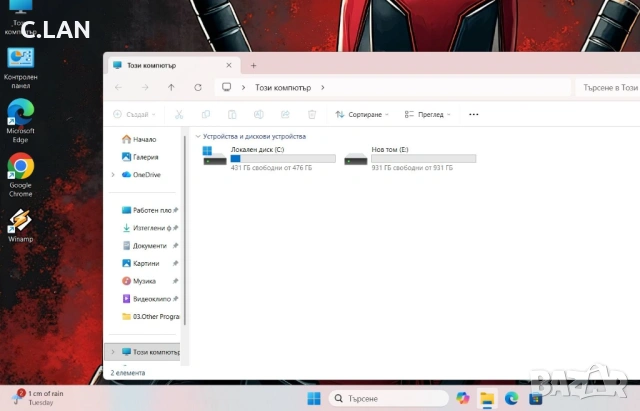Go forward with the right arrow
Screen dimensions: 640x411
[145, 87]
